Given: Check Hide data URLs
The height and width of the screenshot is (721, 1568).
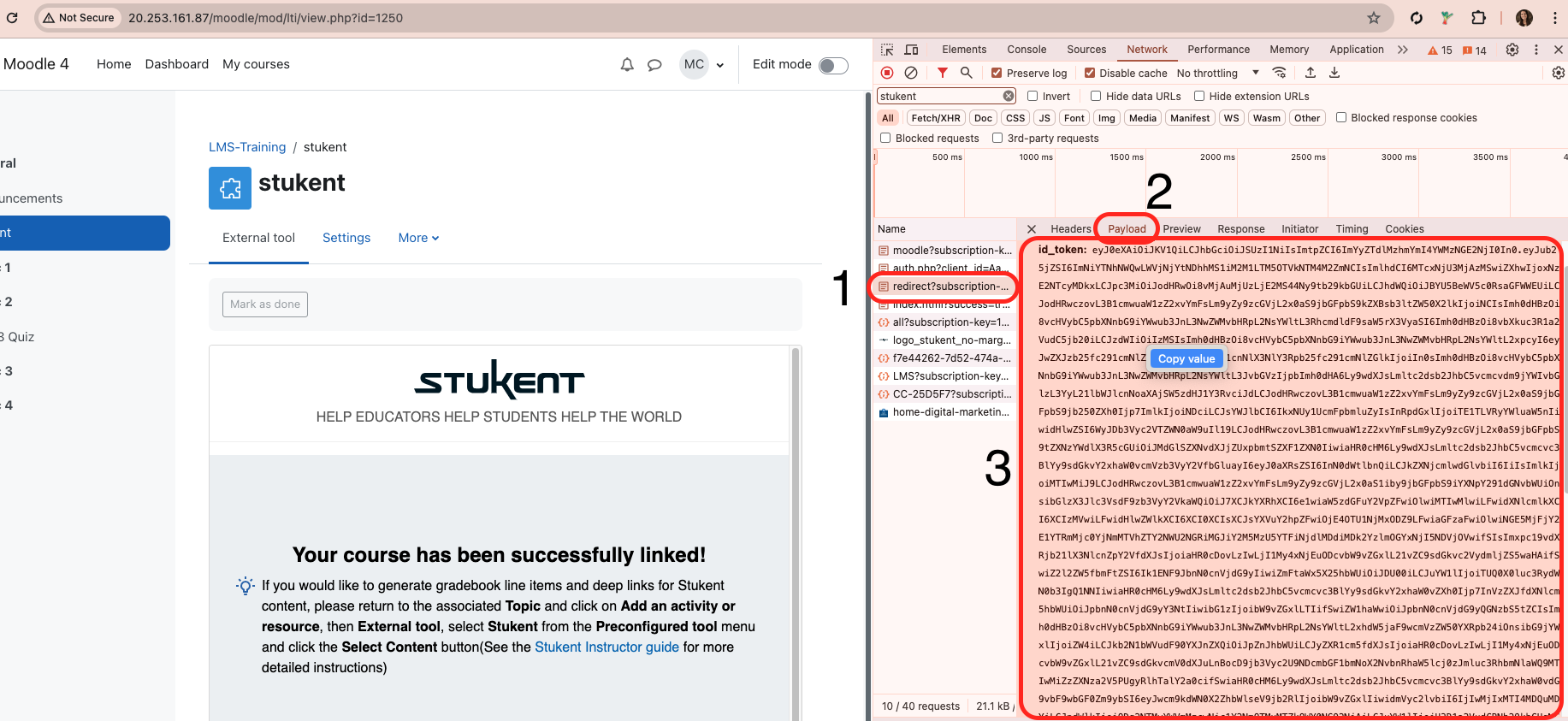Looking at the screenshot, I should 1096,96.
